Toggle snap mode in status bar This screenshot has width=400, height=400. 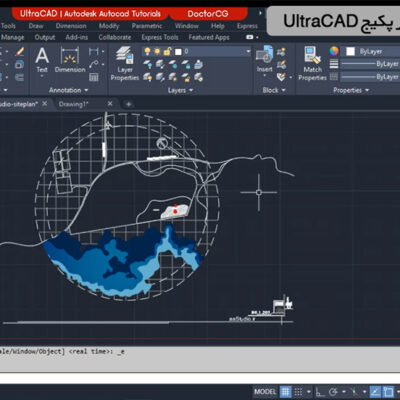(x=298, y=392)
